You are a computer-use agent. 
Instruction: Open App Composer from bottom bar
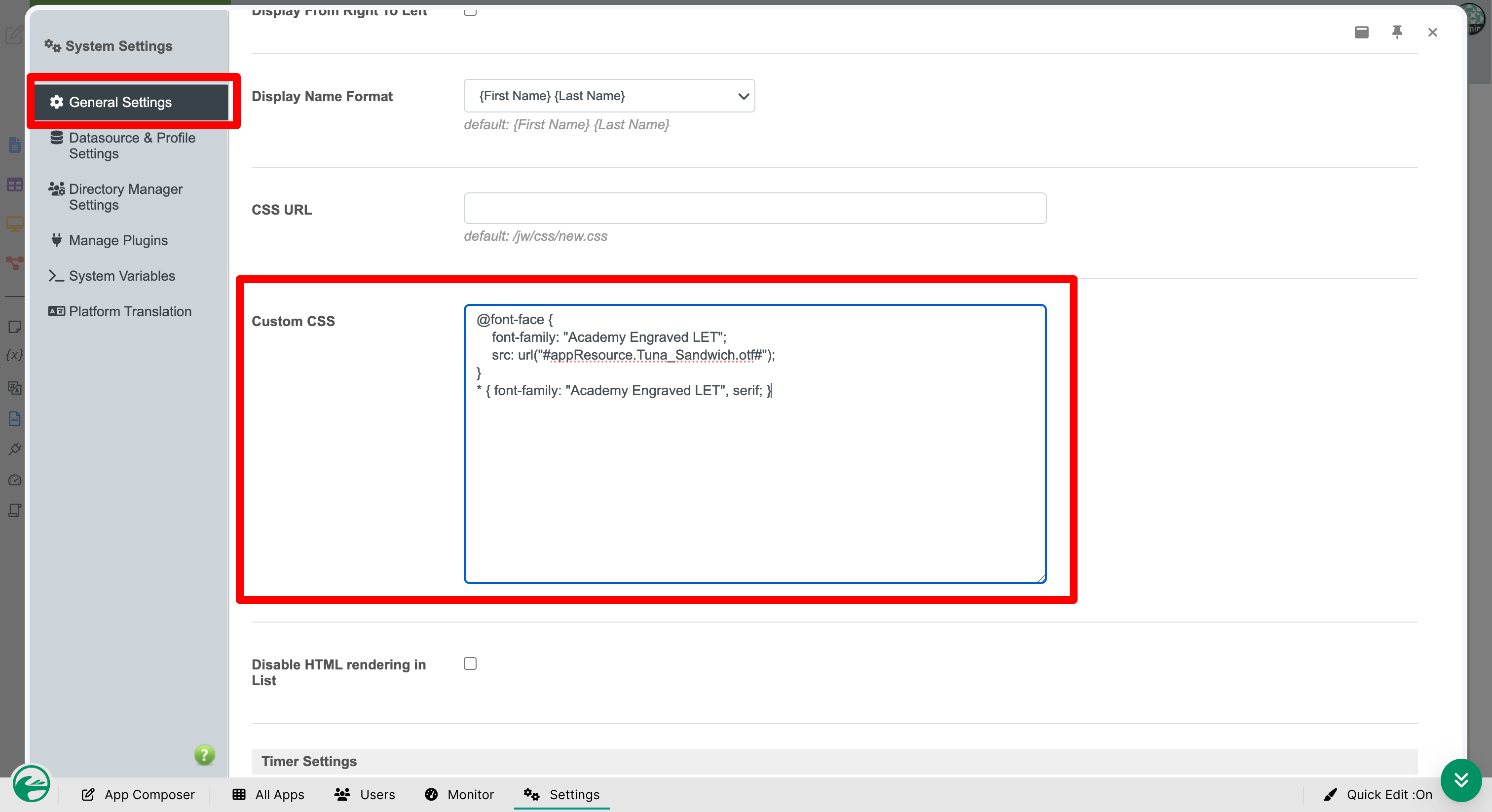point(138,795)
